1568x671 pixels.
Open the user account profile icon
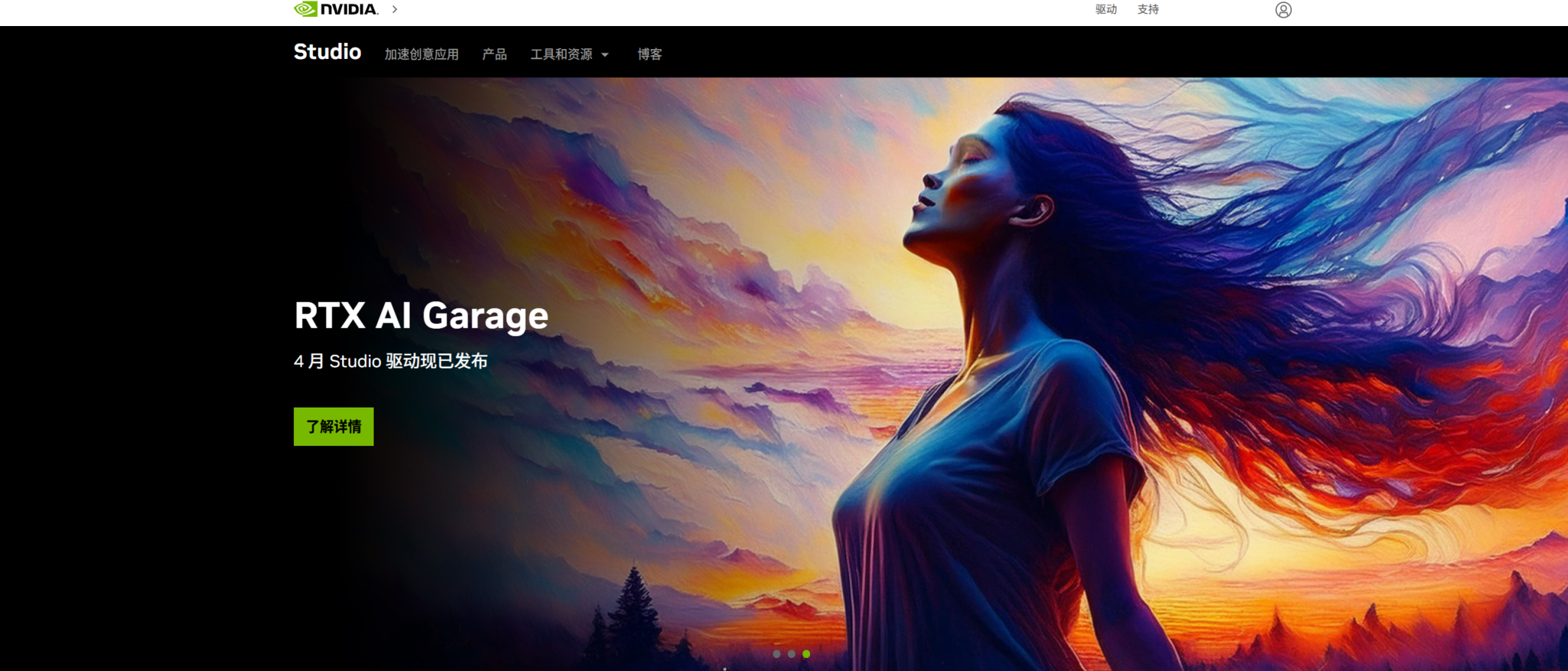pos(1283,10)
